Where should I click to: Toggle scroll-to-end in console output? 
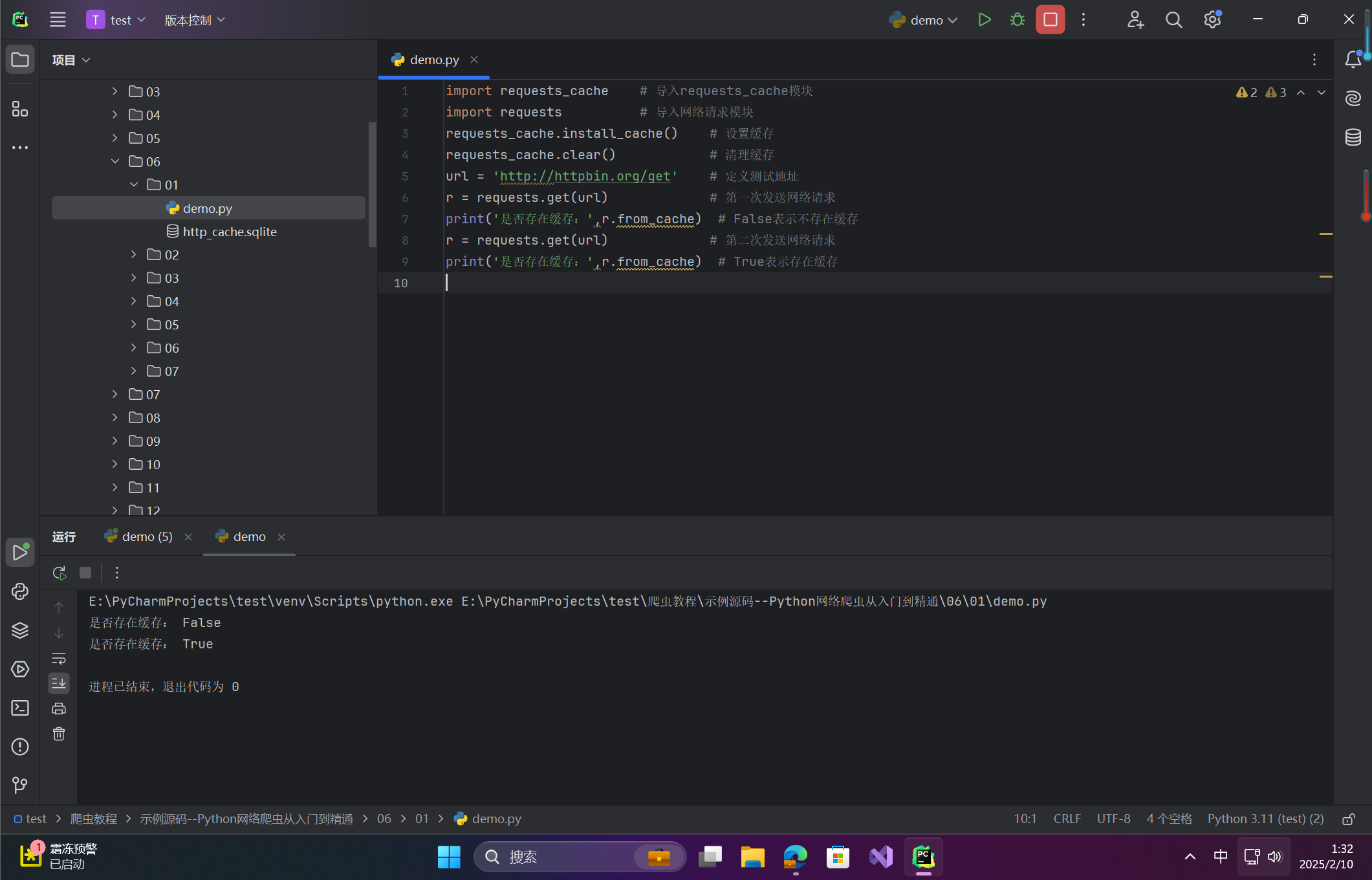click(x=59, y=683)
